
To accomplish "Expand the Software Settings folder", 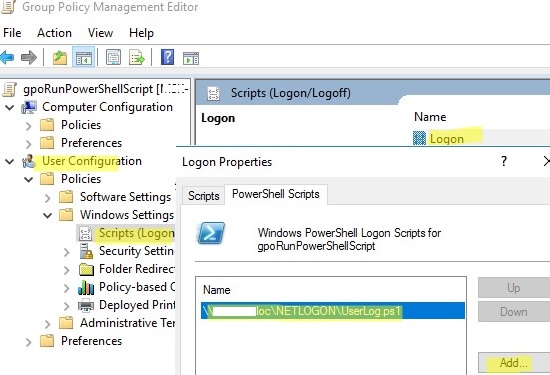I will click(48, 197).
